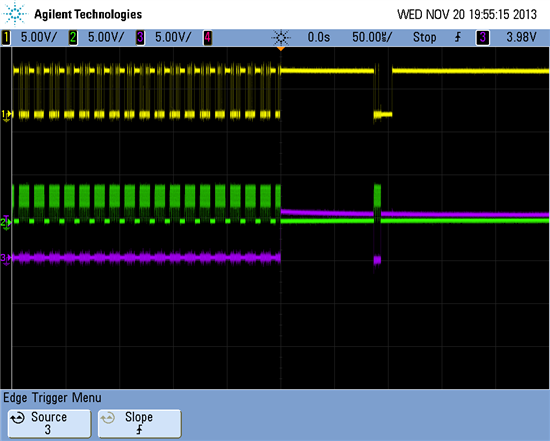Select the green channel 2 indicator
The height and width of the screenshot is (441, 550).
[x=73, y=37]
